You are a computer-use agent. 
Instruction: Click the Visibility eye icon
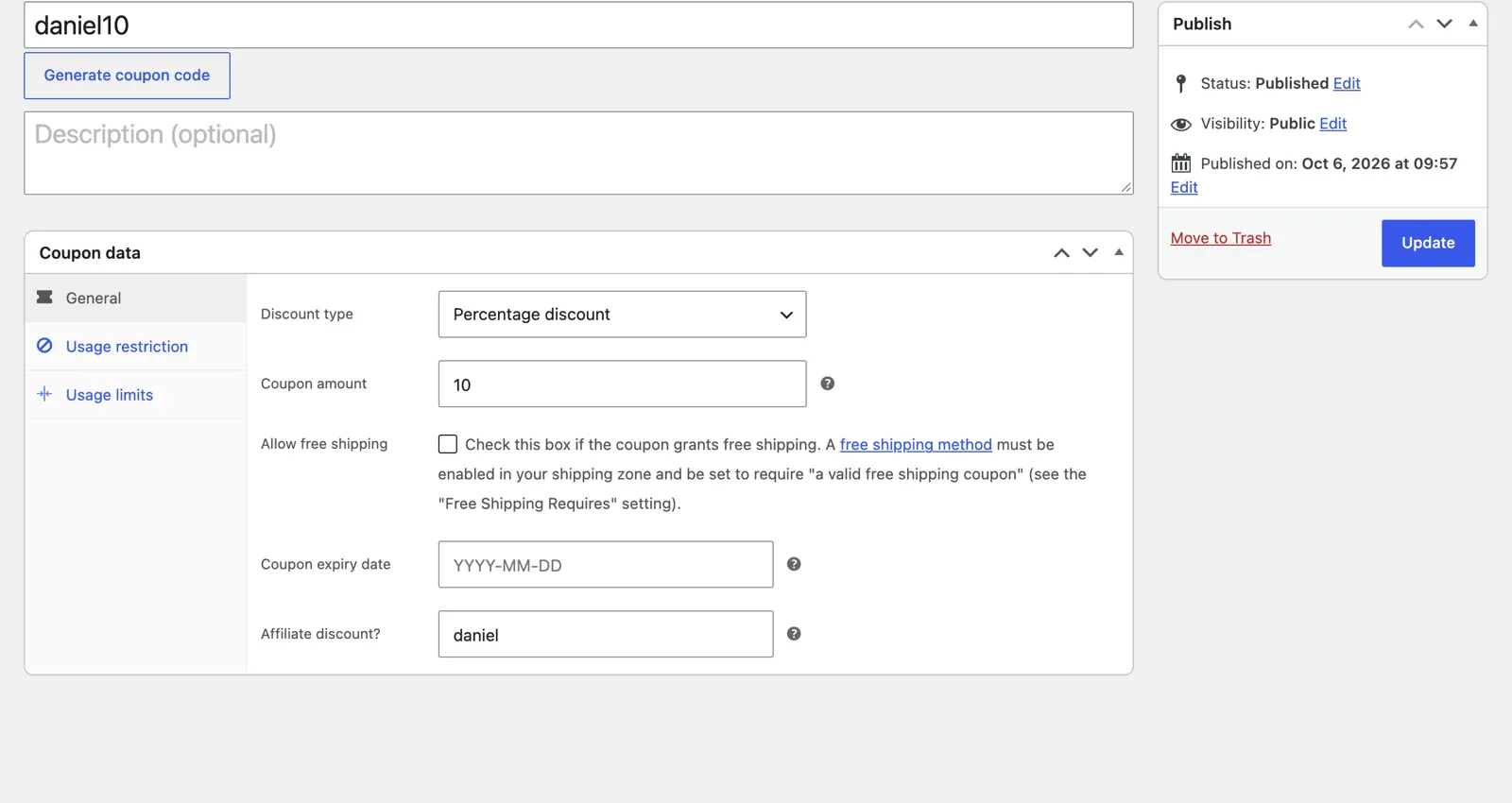[1180, 124]
